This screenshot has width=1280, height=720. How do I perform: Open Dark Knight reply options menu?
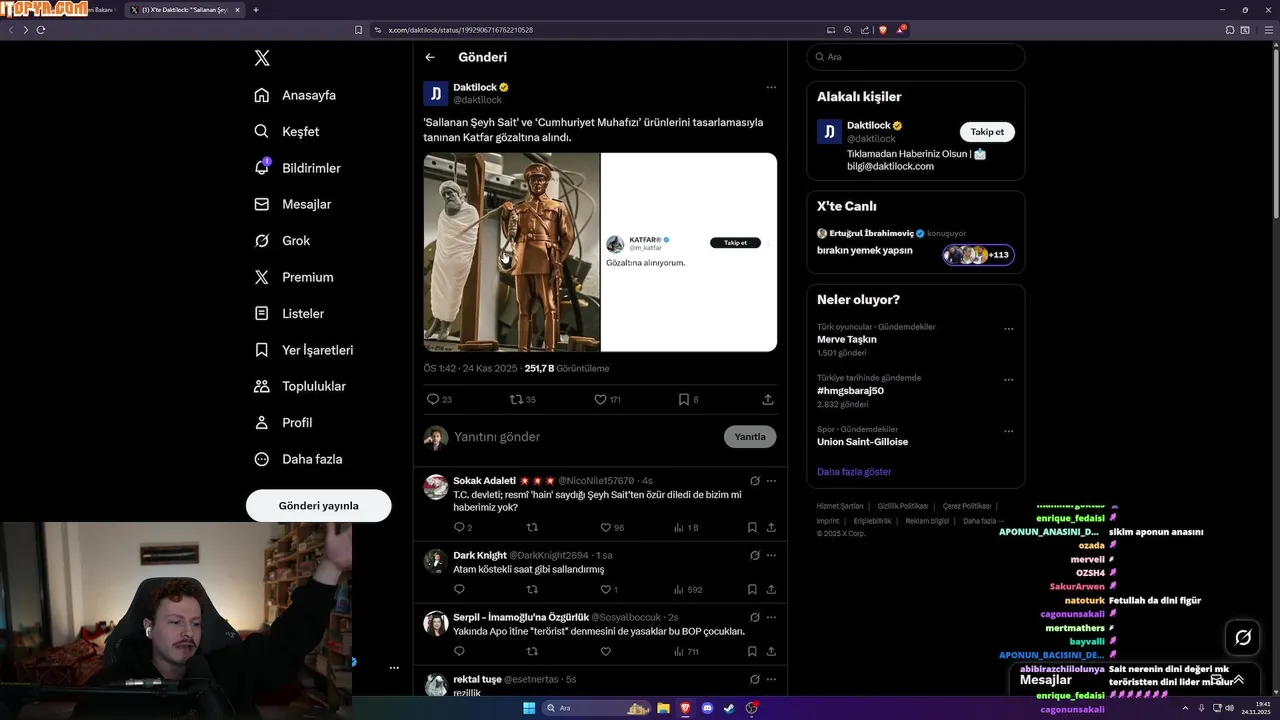[x=771, y=555]
